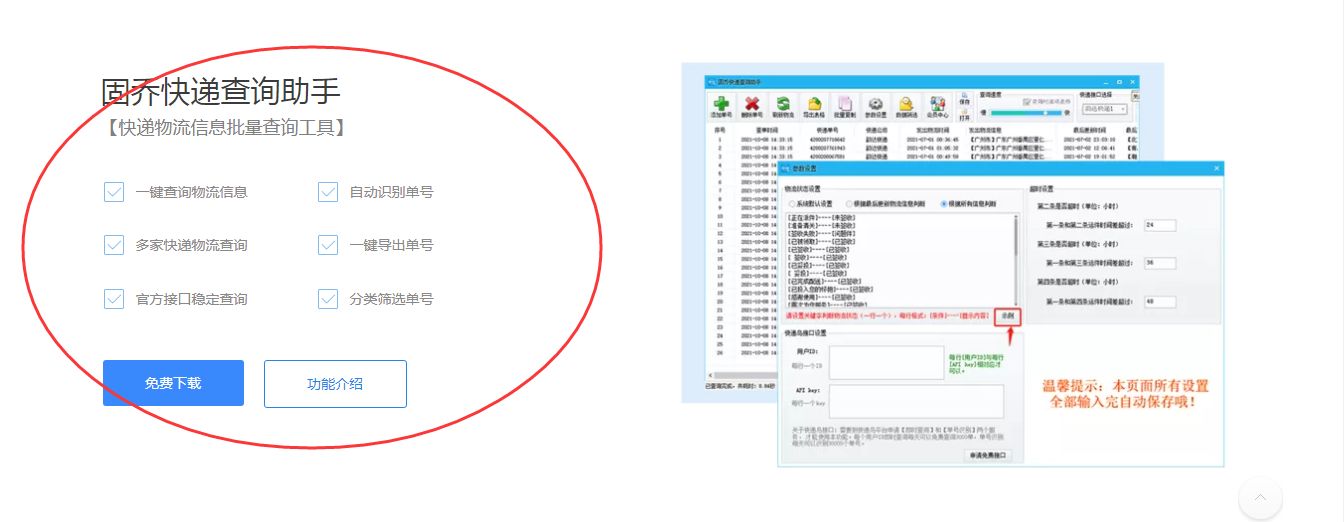Click the 删除单号 red X icon in screenshot
Screen dimensions: 1344x522
coord(752,106)
